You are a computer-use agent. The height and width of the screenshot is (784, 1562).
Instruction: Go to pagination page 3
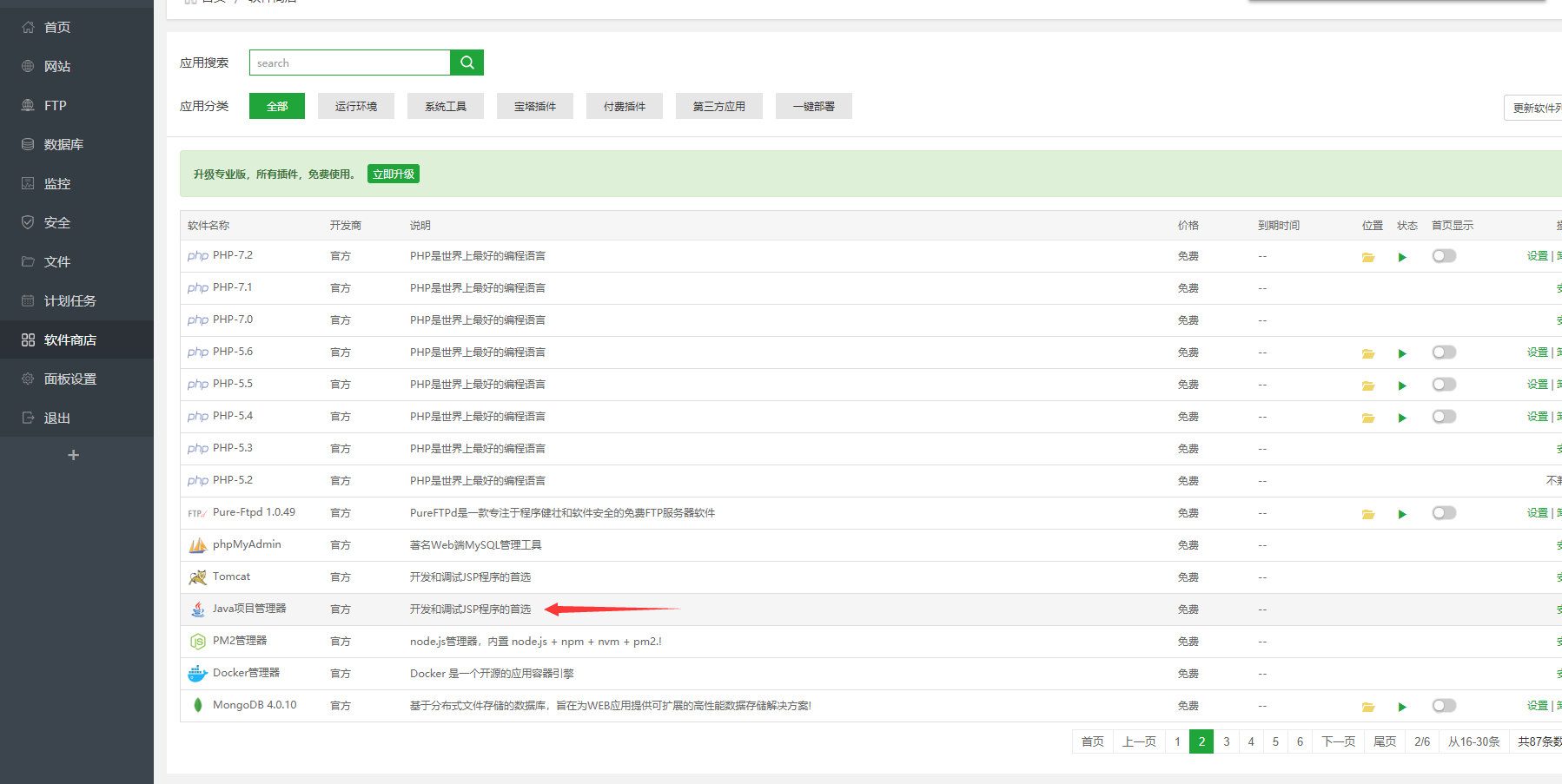(x=1227, y=741)
